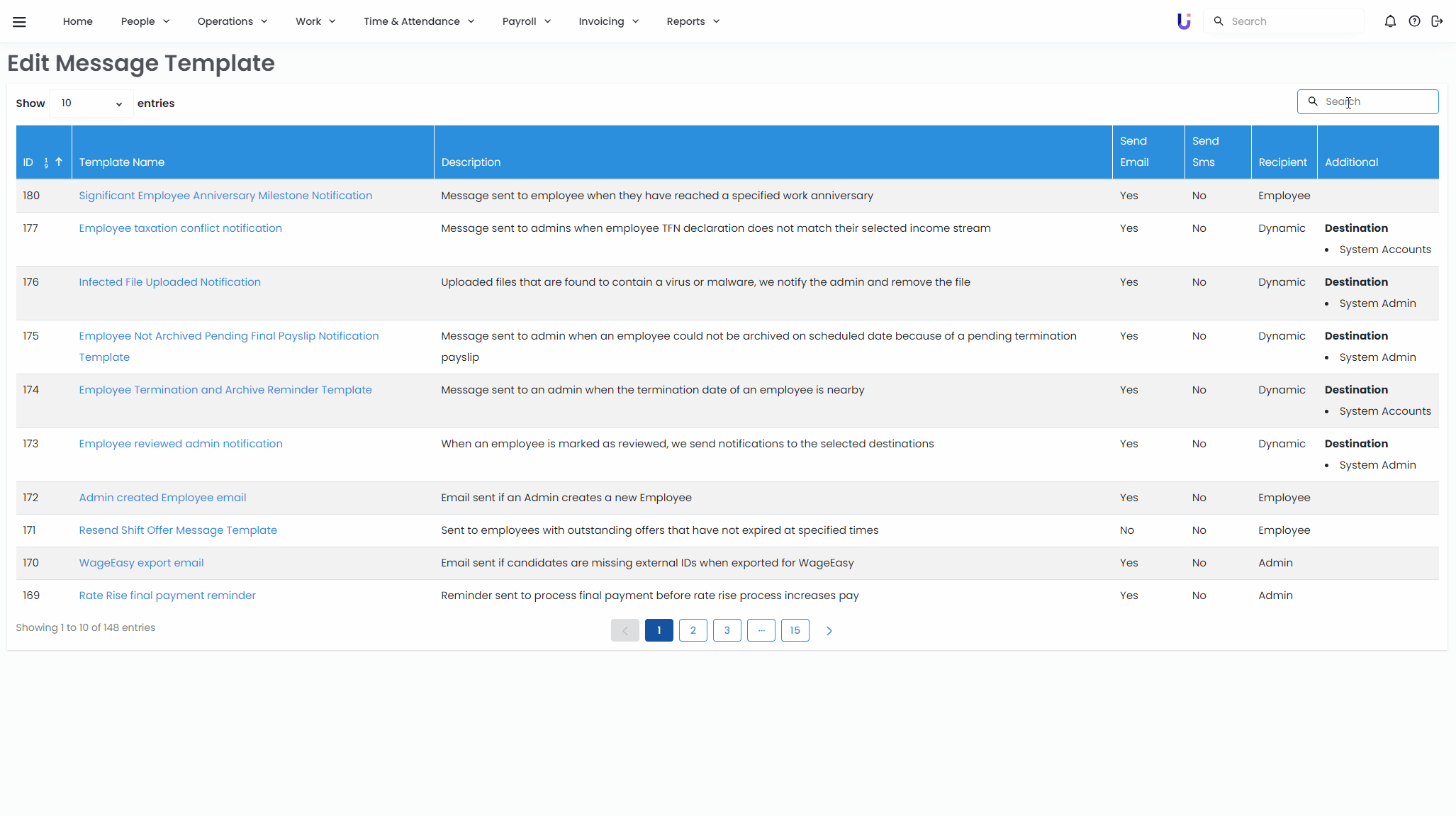
Task: Click the notification bell icon
Action: pos(1390,21)
